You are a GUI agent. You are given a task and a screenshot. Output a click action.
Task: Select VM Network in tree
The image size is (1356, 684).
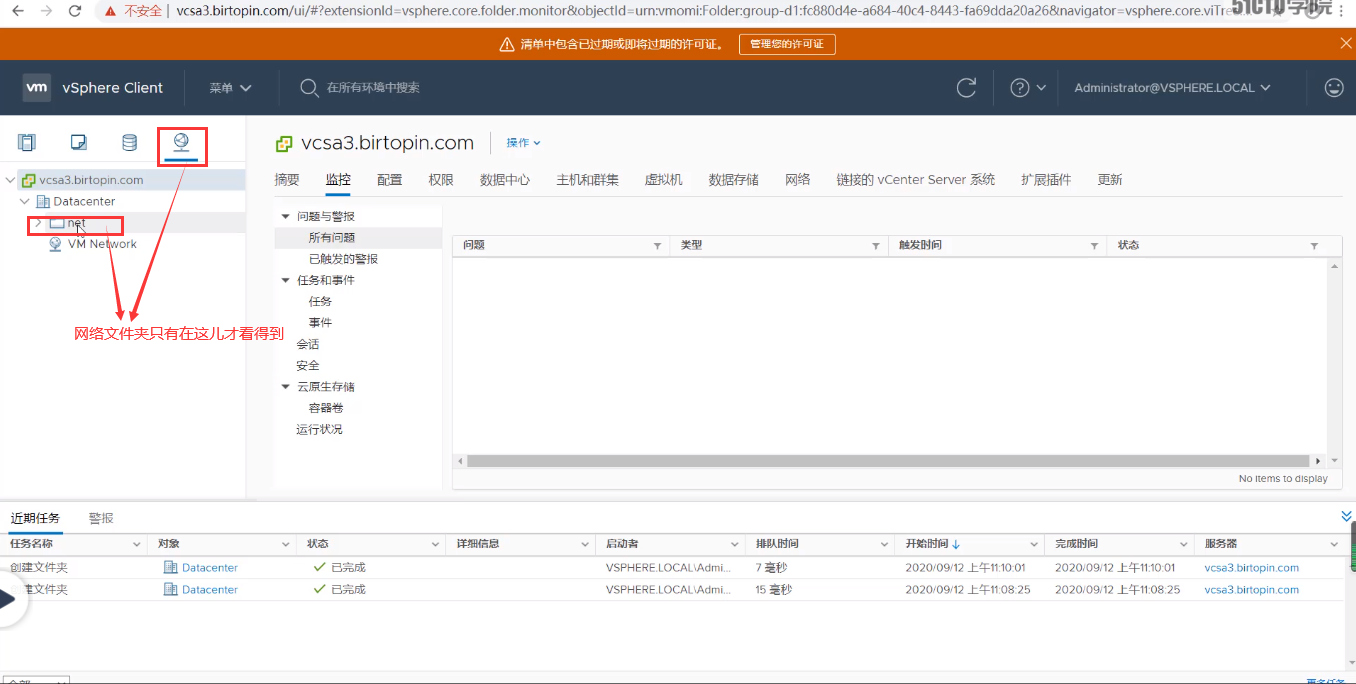[102, 244]
